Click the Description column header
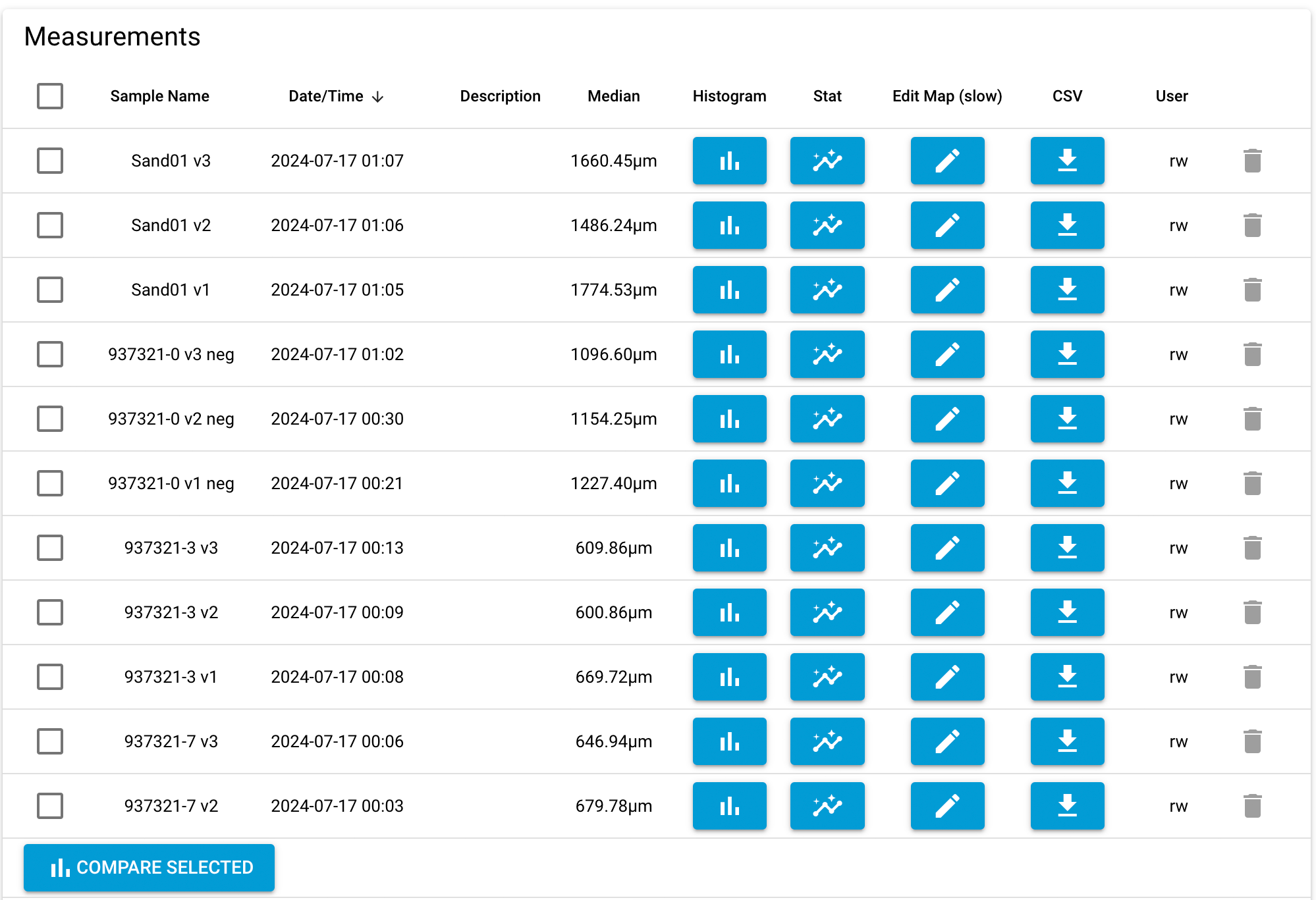Viewport: 1316px width, 900px height. point(500,96)
